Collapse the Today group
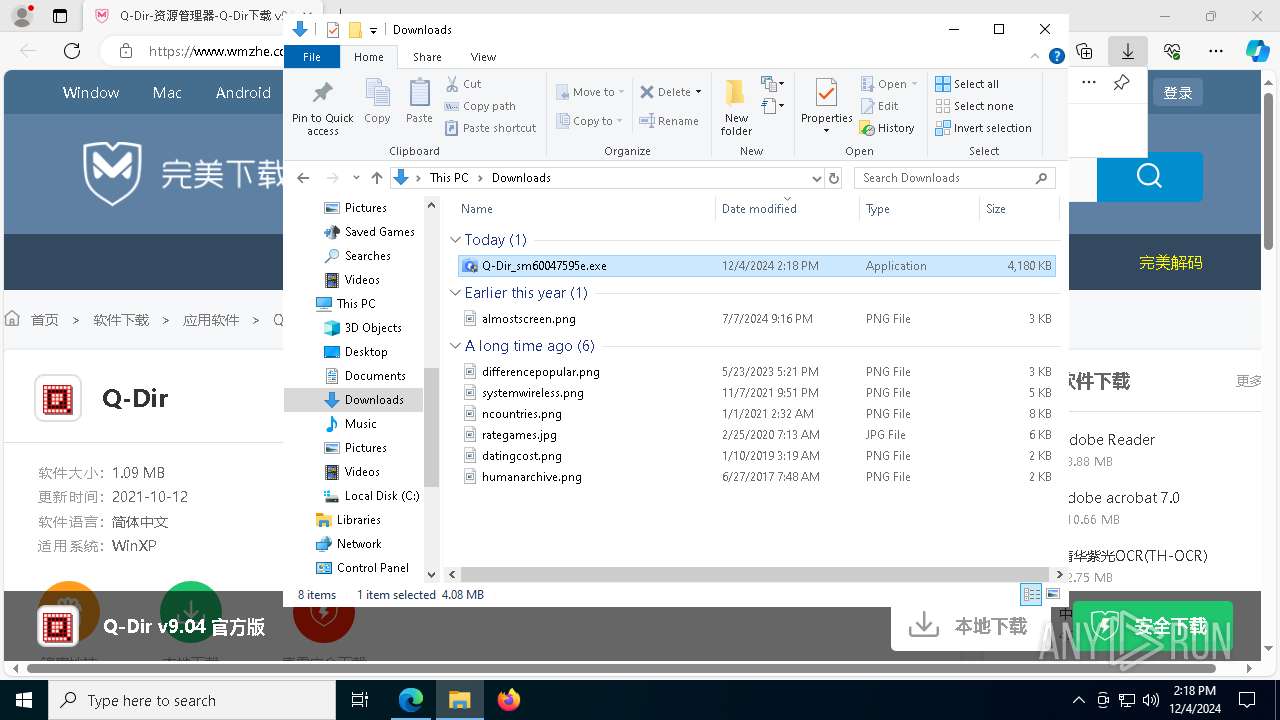The image size is (1280, 720). point(456,240)
